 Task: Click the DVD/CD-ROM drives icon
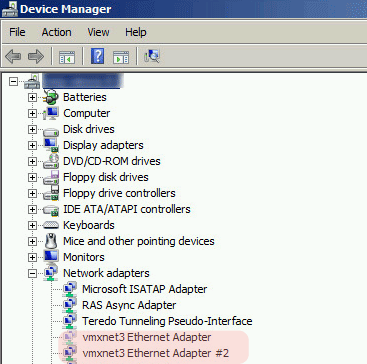tap(51, 161)
